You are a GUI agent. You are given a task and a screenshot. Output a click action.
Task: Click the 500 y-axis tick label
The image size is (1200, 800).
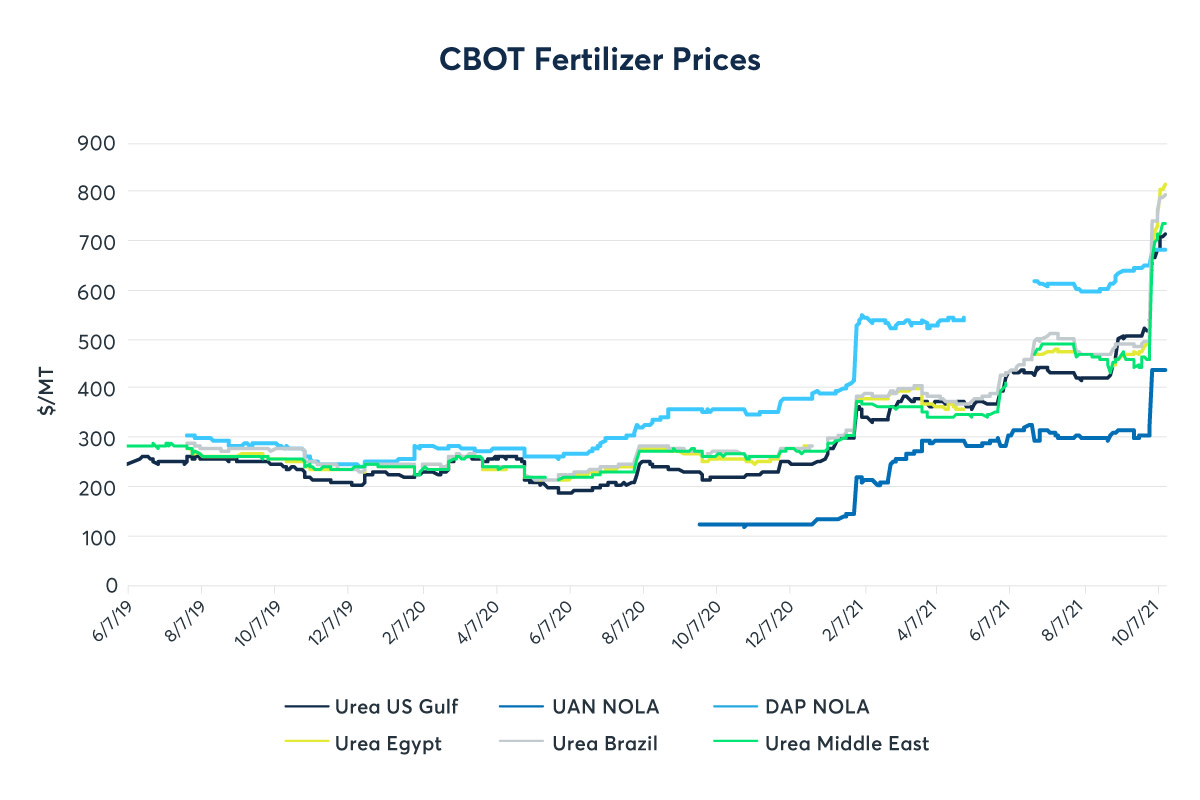point(98,340)
